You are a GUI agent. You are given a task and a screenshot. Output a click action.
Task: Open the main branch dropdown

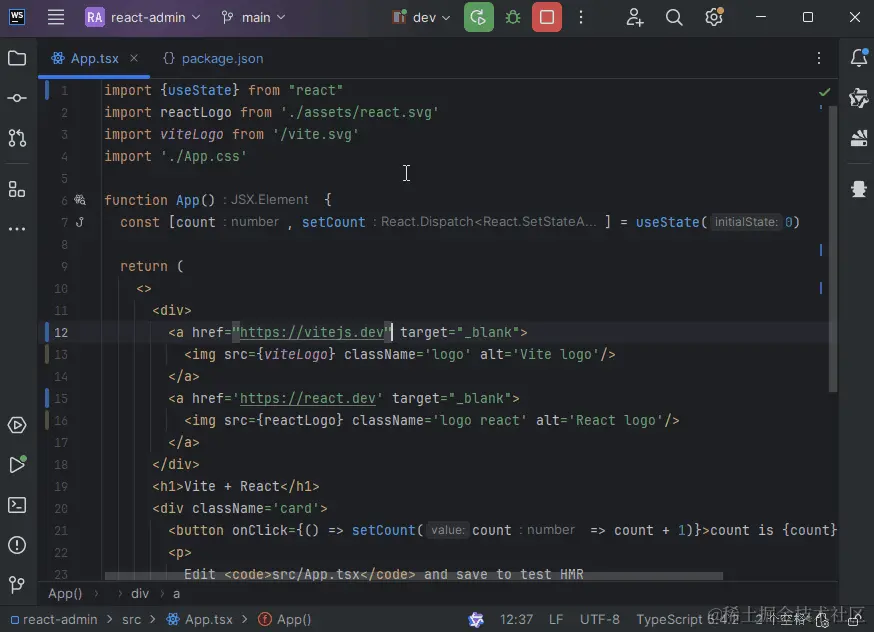pos(253,17)
